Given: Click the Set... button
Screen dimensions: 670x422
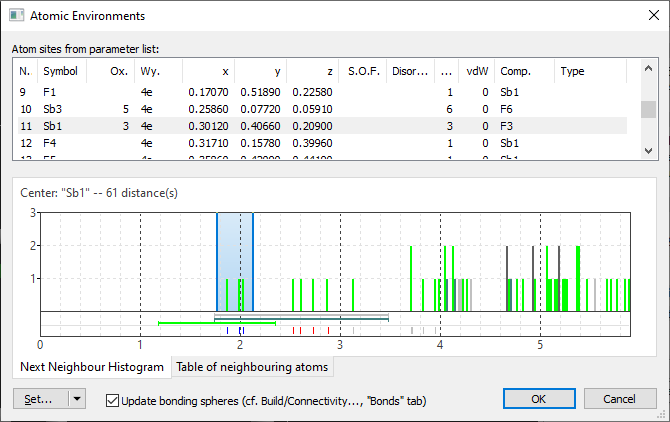Looking at the screenshot, I should (40, 399).
